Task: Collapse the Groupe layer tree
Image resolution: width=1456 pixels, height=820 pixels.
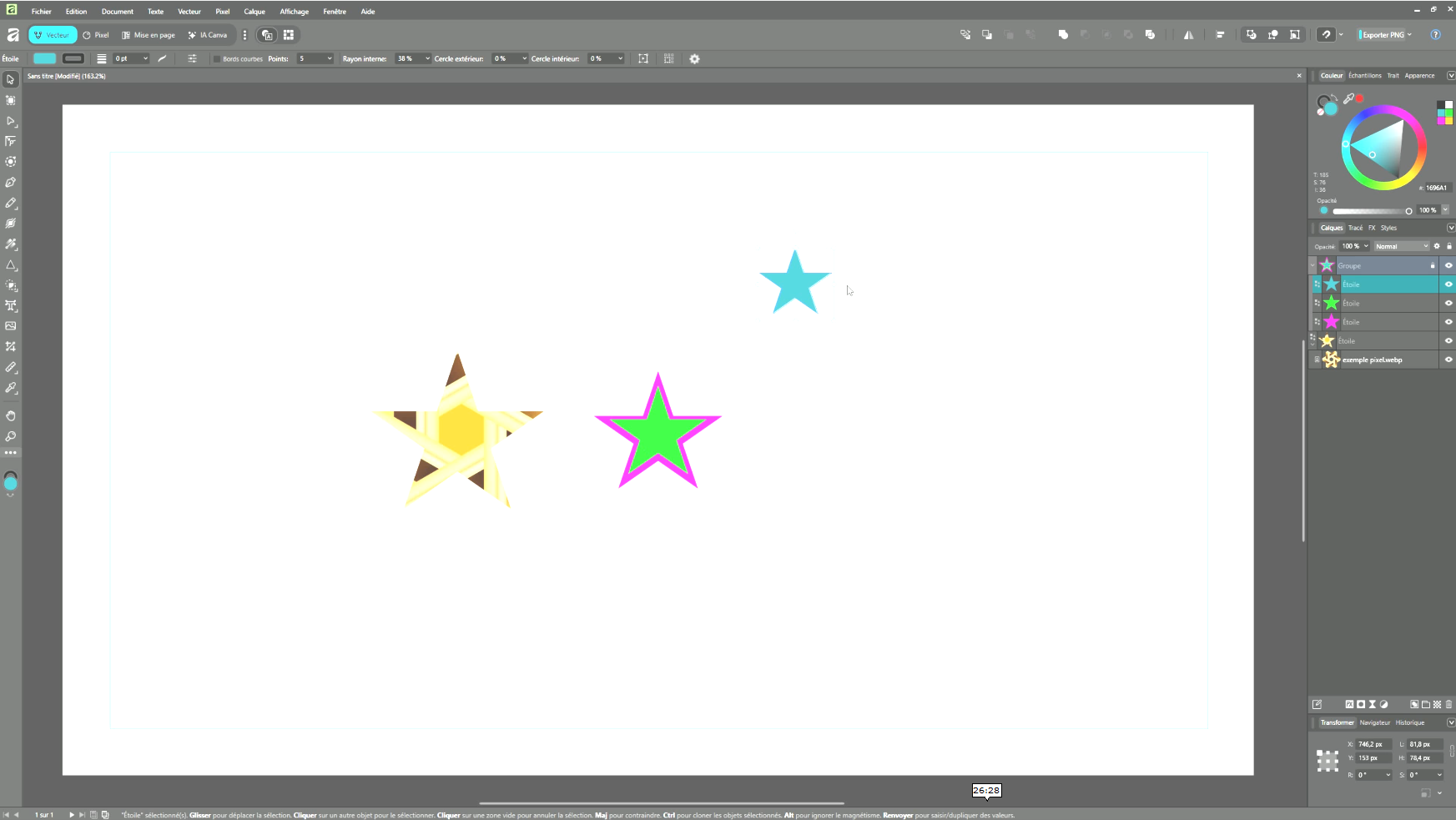Action: pos(1312,265)
